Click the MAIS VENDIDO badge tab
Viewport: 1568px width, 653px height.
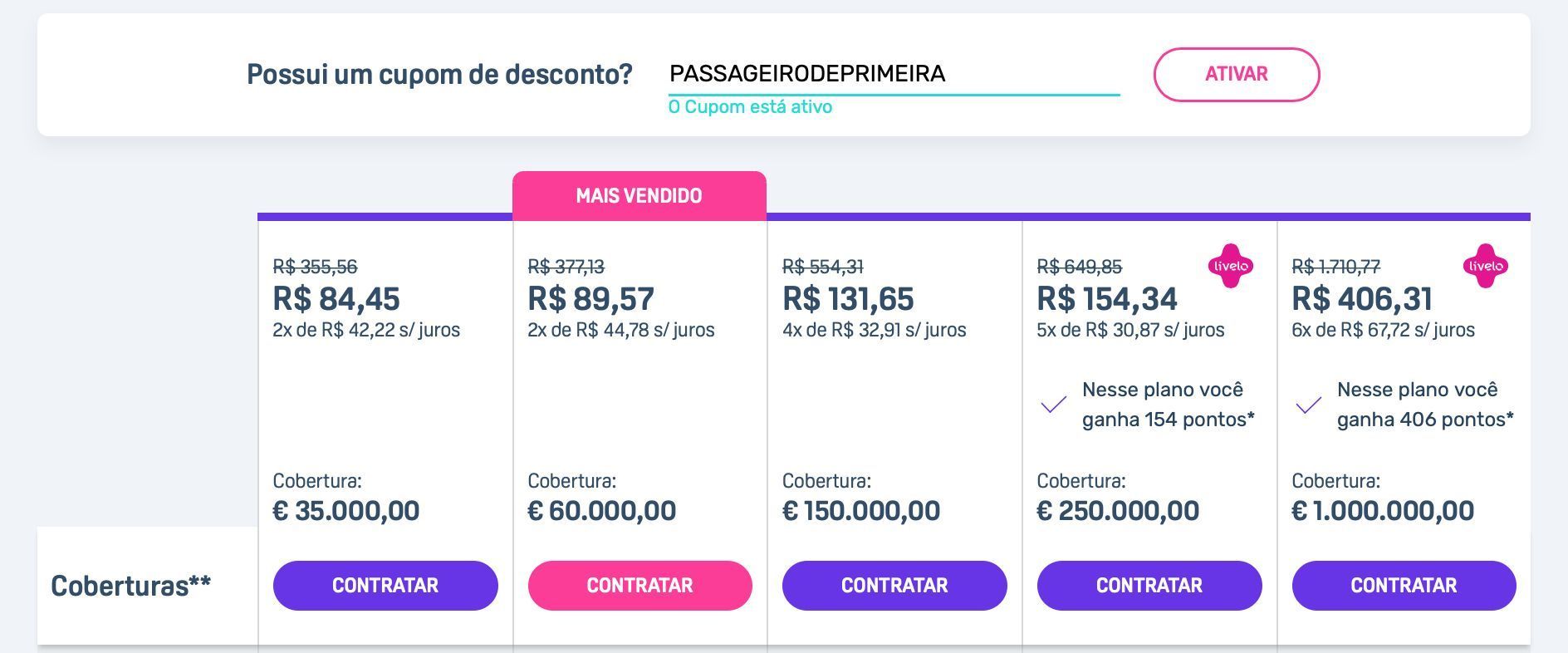[639, 196]
